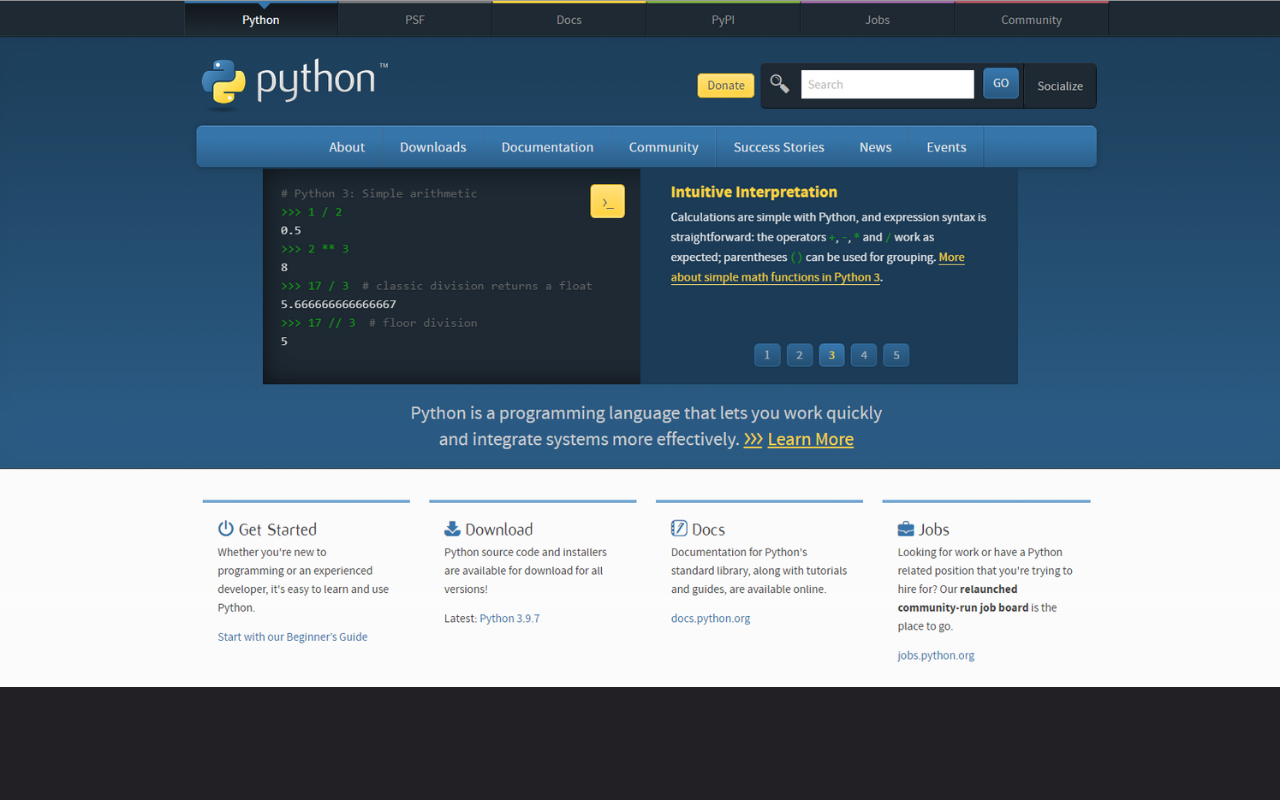The image size is (1280, 800).
Task: Click the Docs section icon
Action: click(x=679, y=529)
